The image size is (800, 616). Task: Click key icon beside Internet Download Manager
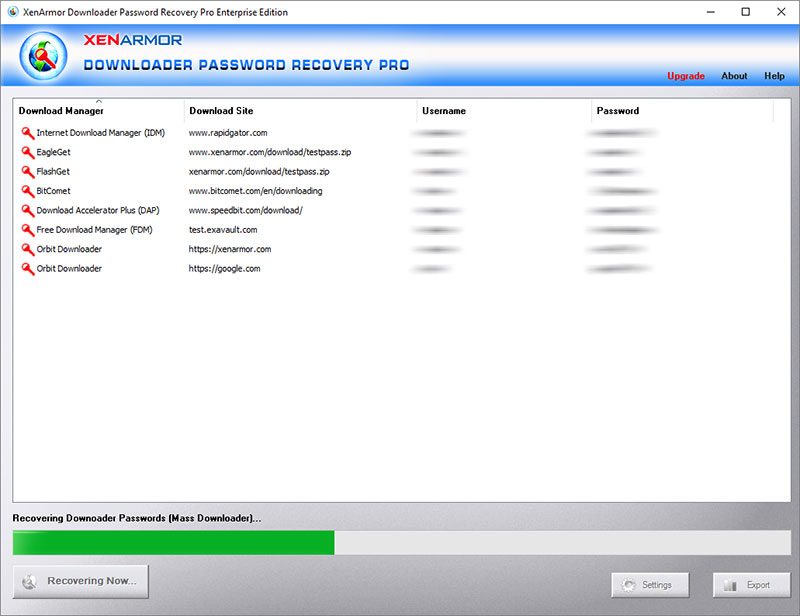point(27,133)
